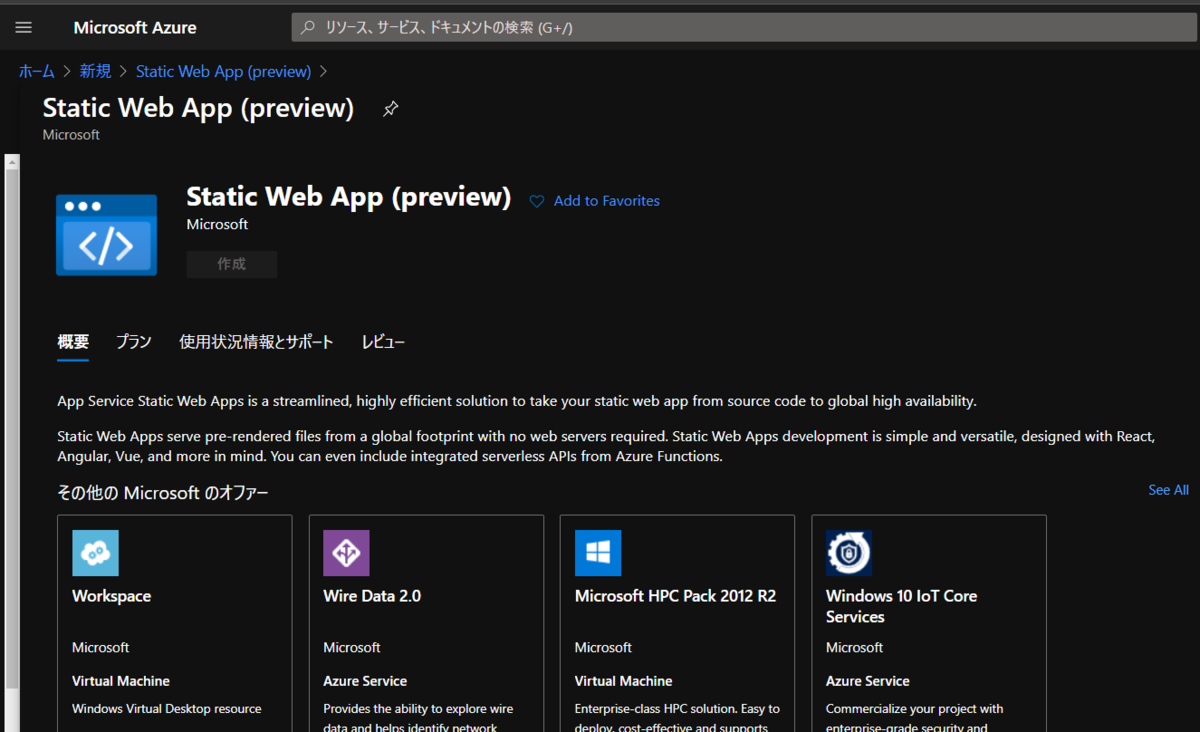Switch to the レビュー tab

[x=383, y=342]
